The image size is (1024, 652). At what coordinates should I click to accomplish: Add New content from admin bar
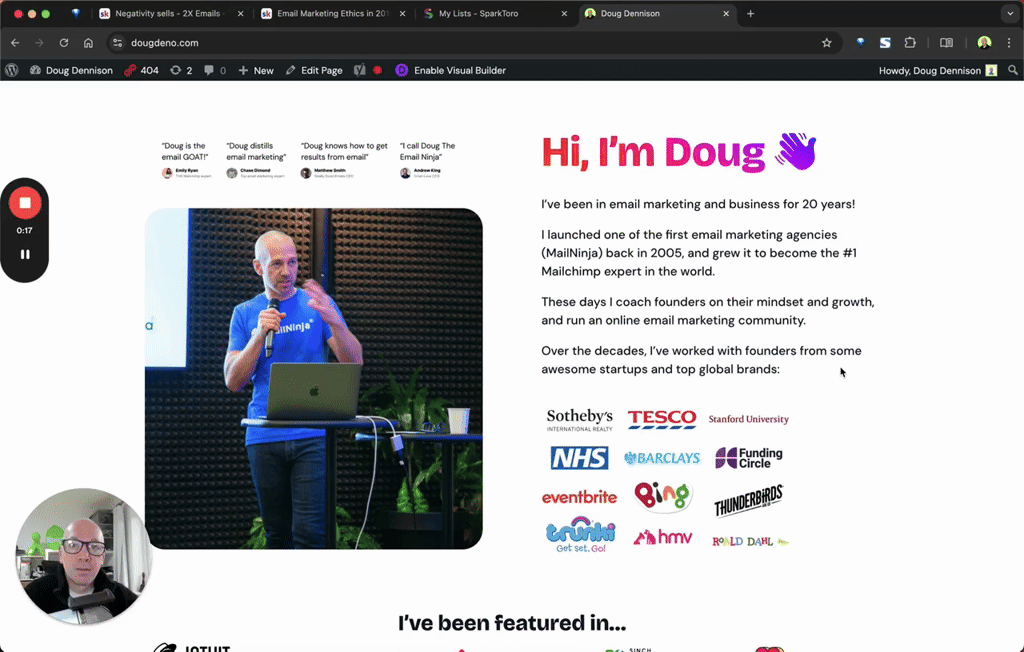point(256,70)
